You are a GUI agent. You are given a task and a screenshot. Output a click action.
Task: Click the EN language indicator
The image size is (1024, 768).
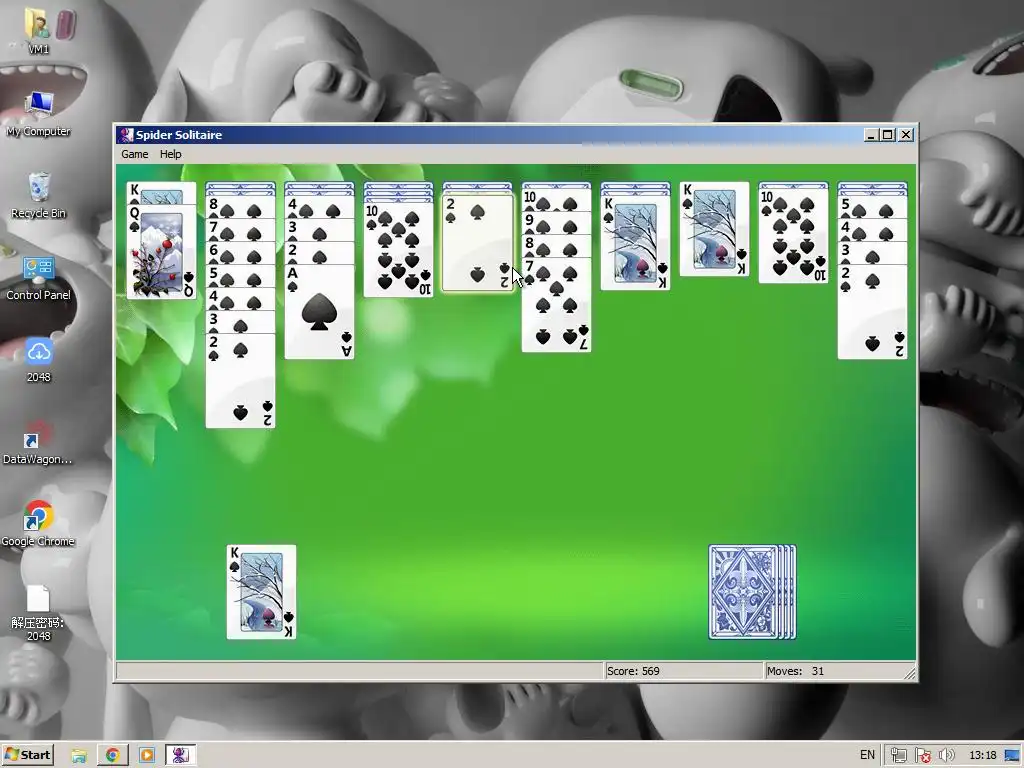click(867, 755)
